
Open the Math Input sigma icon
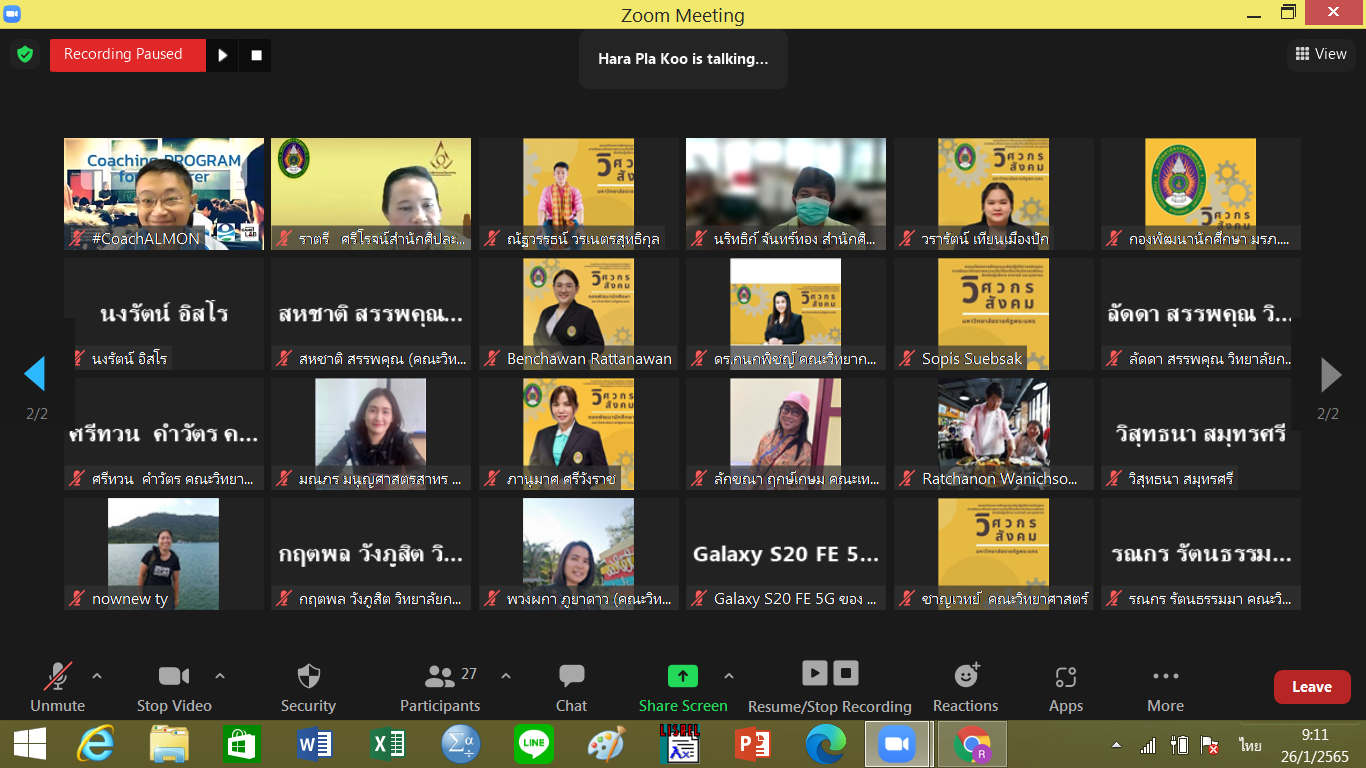tap(461, 744)
